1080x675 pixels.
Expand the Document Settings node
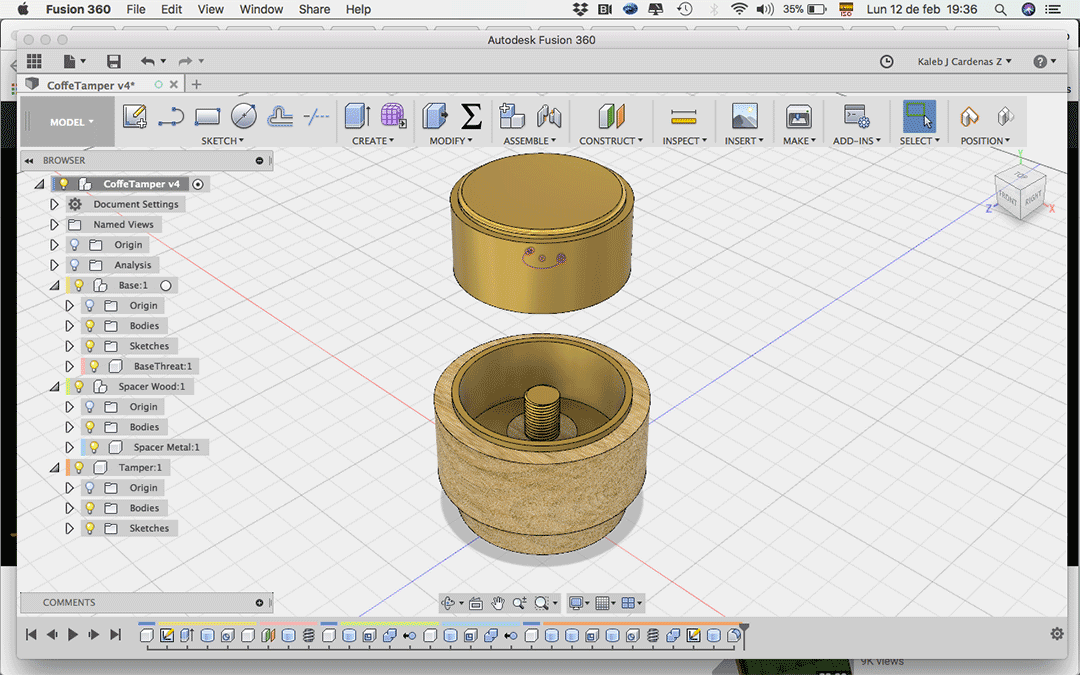pyautogui.click(x=55, y=204)
